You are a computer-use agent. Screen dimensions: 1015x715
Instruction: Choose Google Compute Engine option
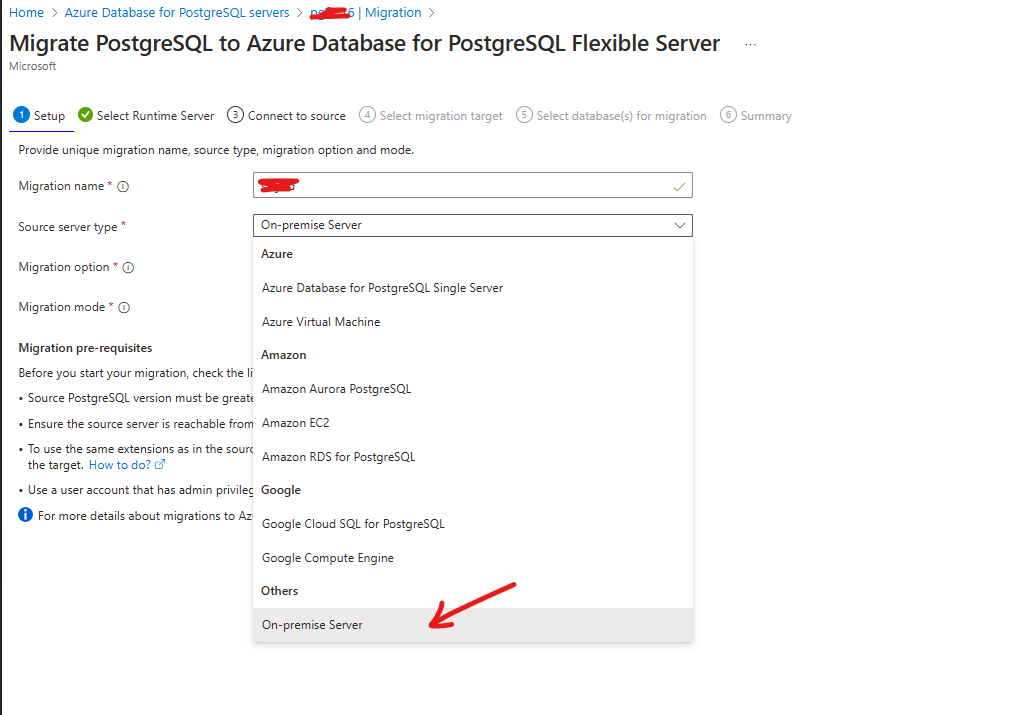473,558
